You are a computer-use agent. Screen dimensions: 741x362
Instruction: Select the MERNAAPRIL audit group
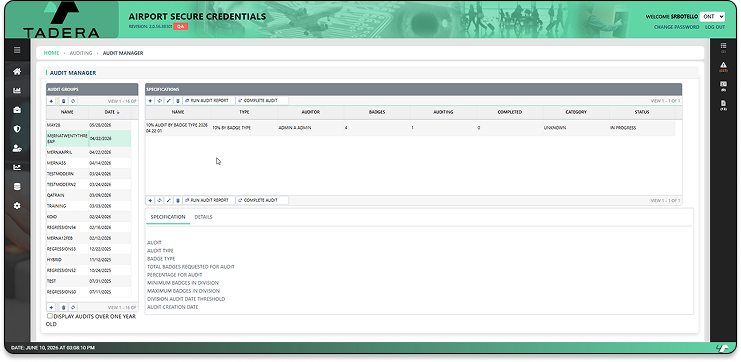[x=88, y=153]
